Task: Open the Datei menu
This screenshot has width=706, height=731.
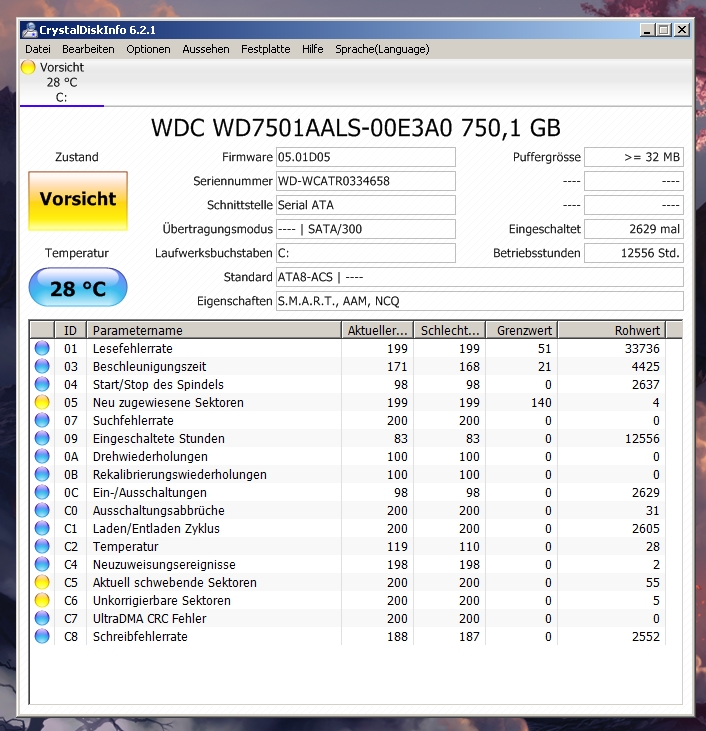Action: (x=38, y=49)
